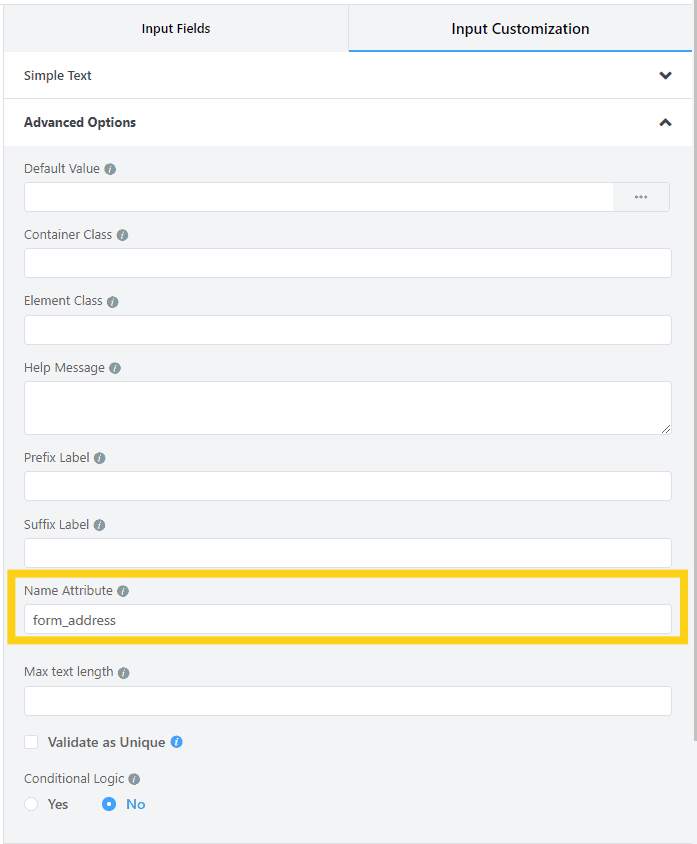Click the Max text length input field
697x844 pixels.
(x=347, y=701)
